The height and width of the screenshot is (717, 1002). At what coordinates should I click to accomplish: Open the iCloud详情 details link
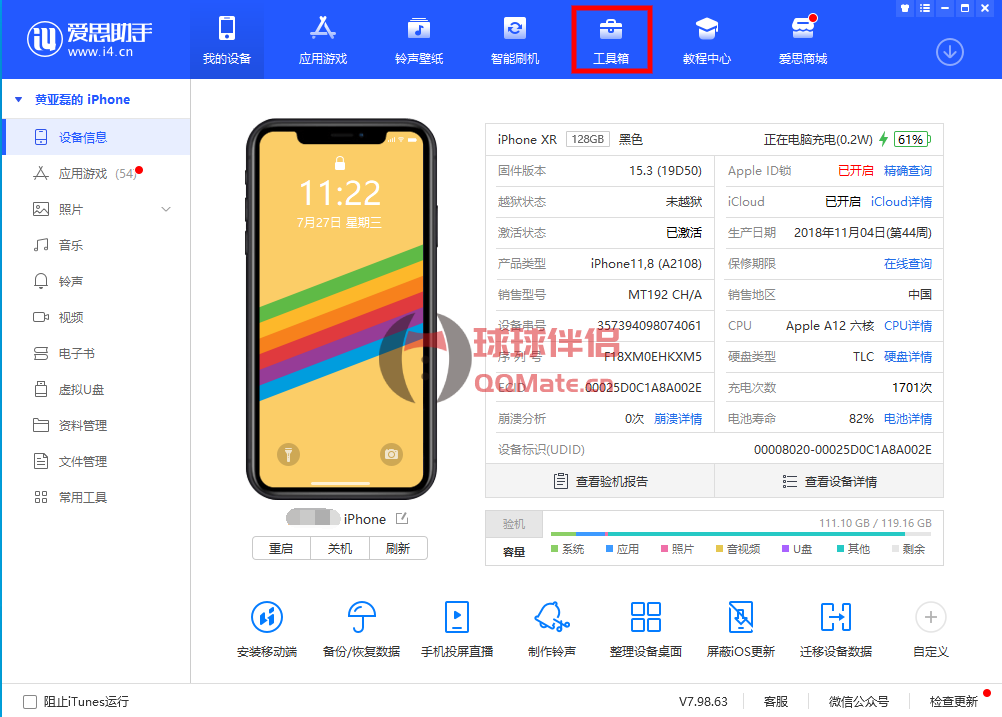(903, 201)
